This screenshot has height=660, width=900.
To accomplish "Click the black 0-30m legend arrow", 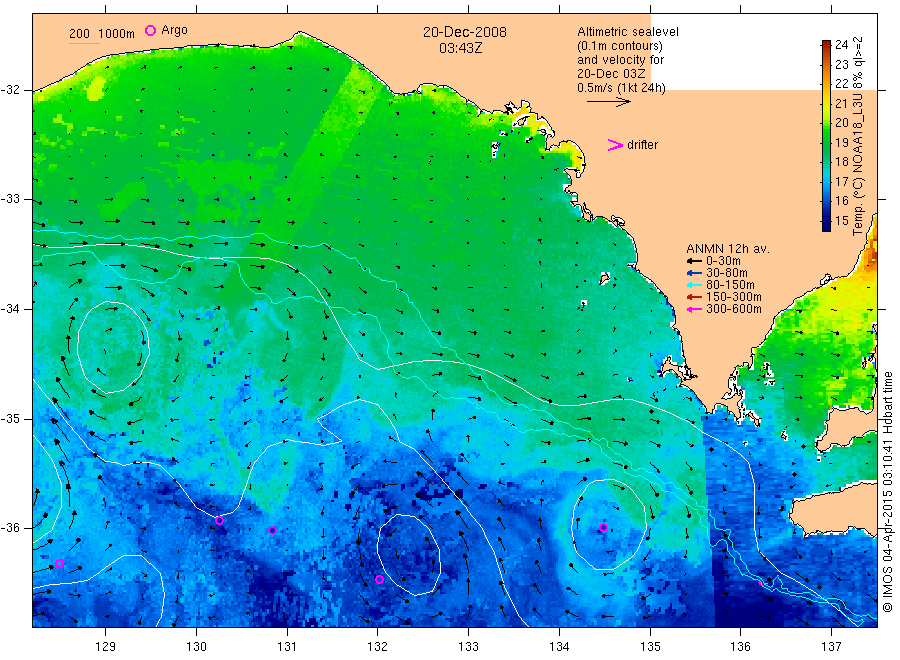I will click(695, 261).
